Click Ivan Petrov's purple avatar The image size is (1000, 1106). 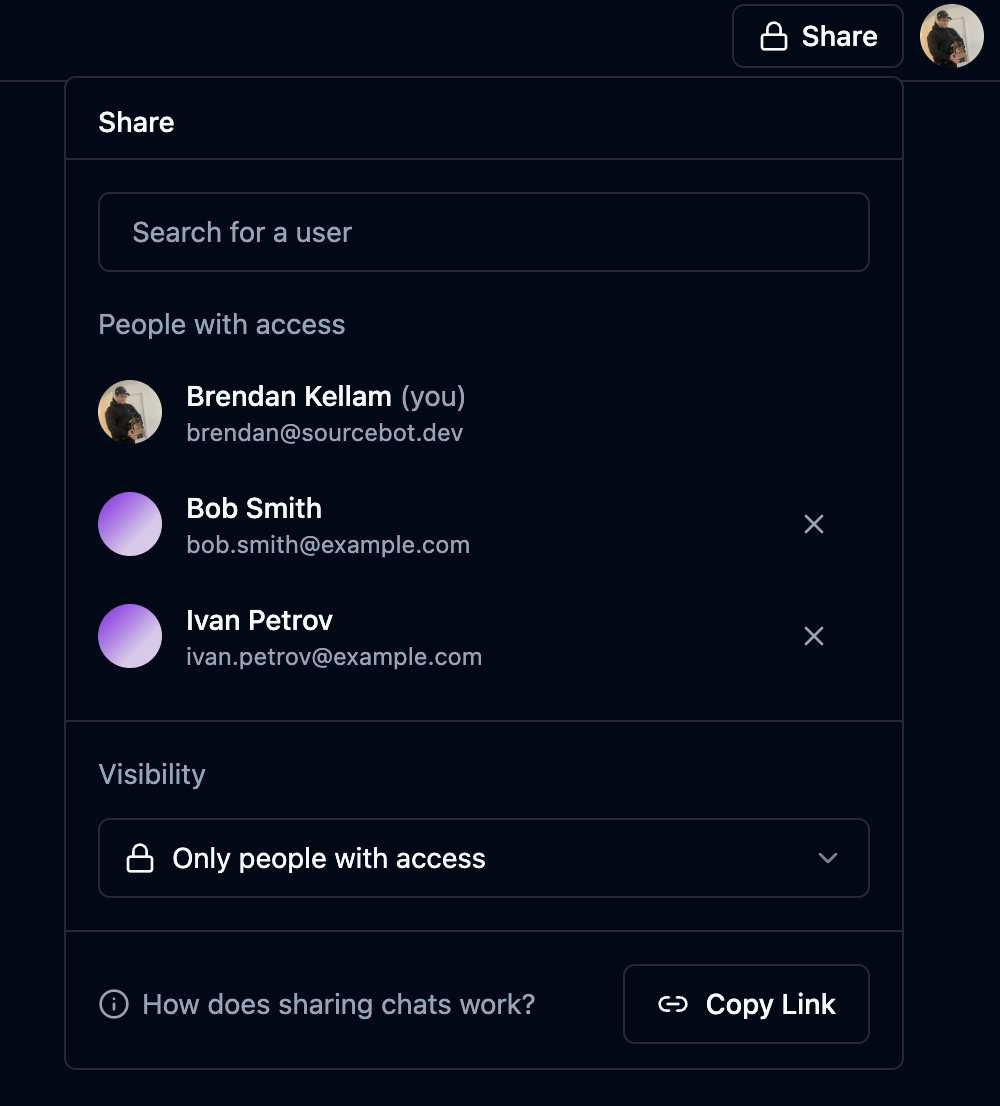point(129,635)
